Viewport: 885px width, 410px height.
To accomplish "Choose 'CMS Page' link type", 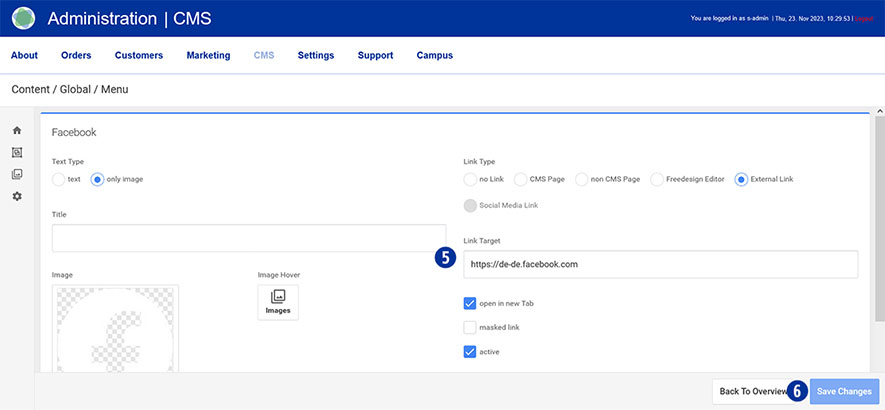I will click(x=521, y=179).
